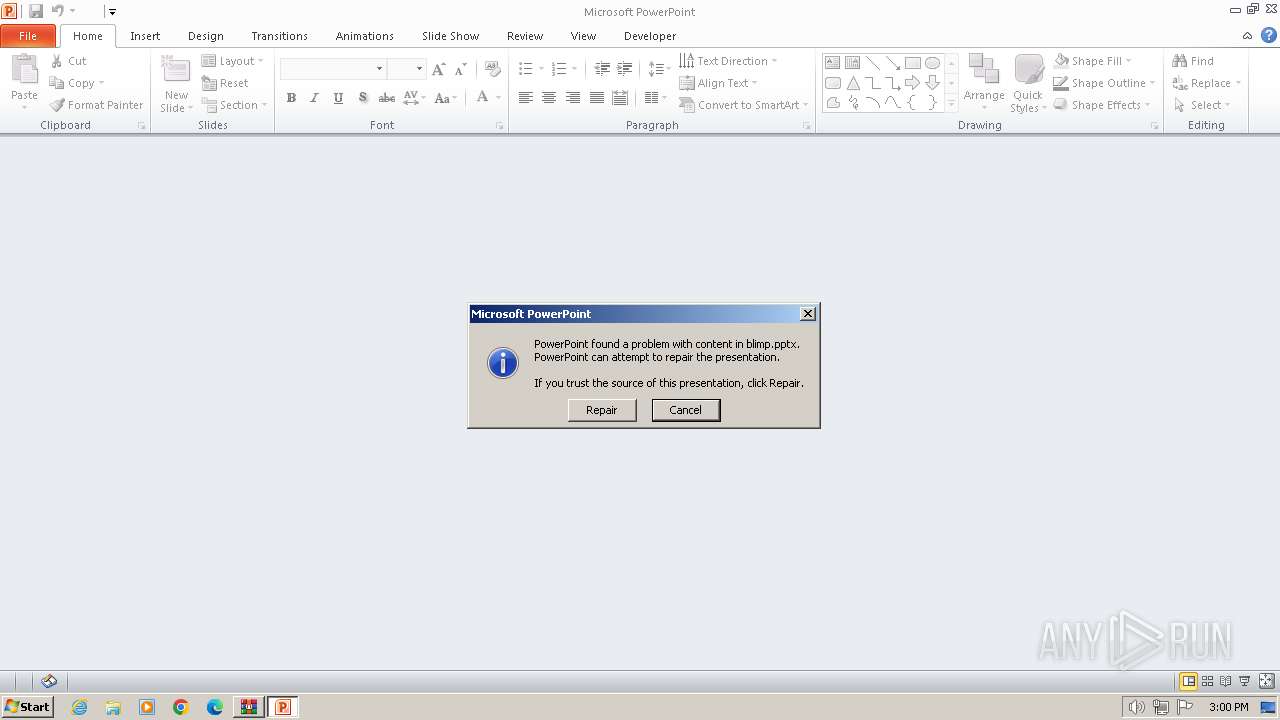Open Text Direction dropdown
This screenshot has height=720, width=1280.
(x=728, y=61)
